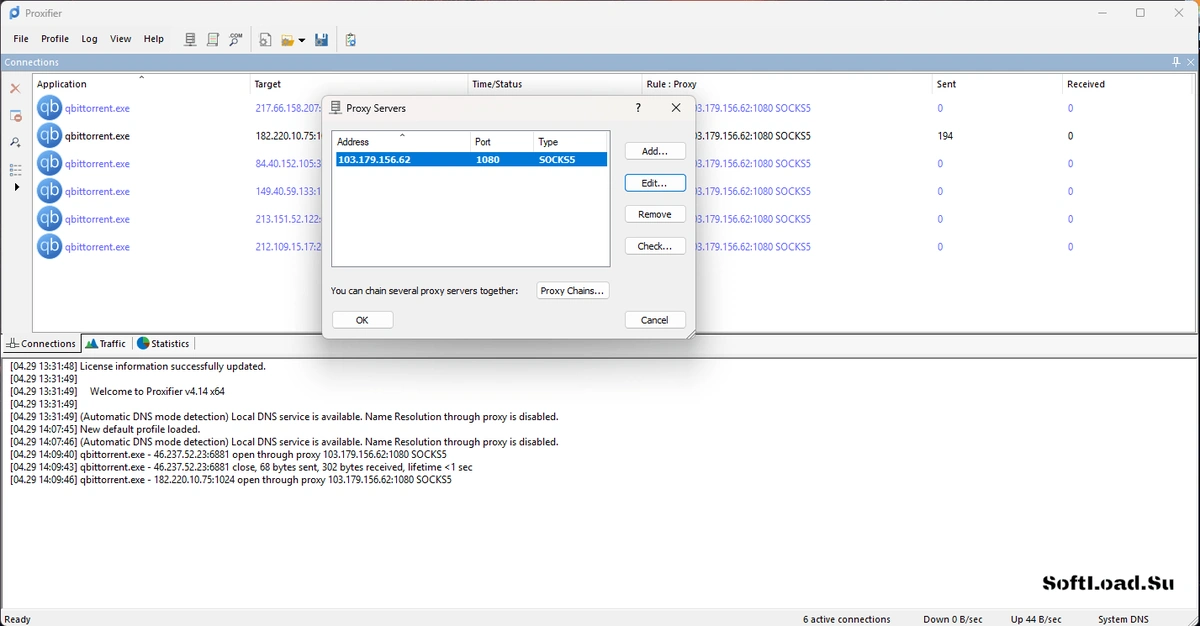The width and height of the screenshot is (1200, 626).
Task: Sort connections by Application column
Action: [141, 84]
